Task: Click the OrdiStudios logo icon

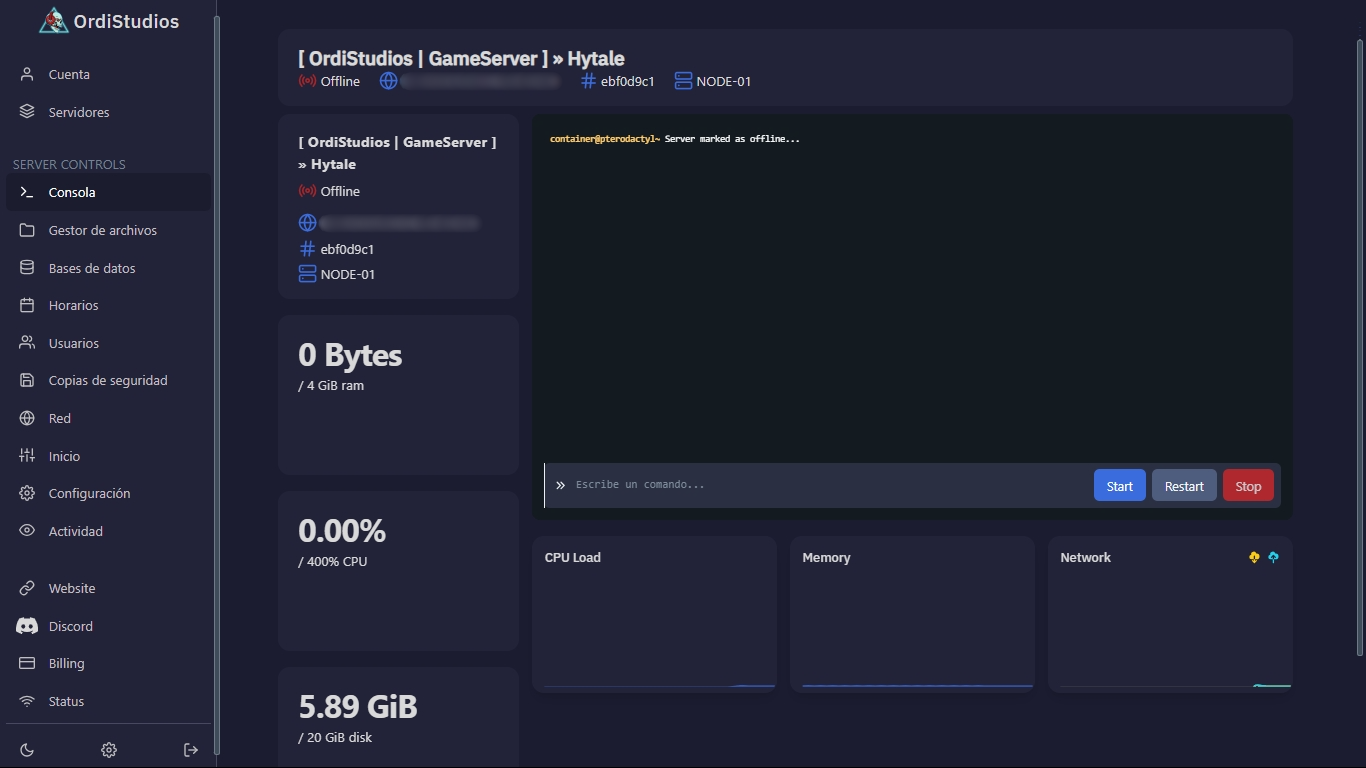Action: coord(53,20)
